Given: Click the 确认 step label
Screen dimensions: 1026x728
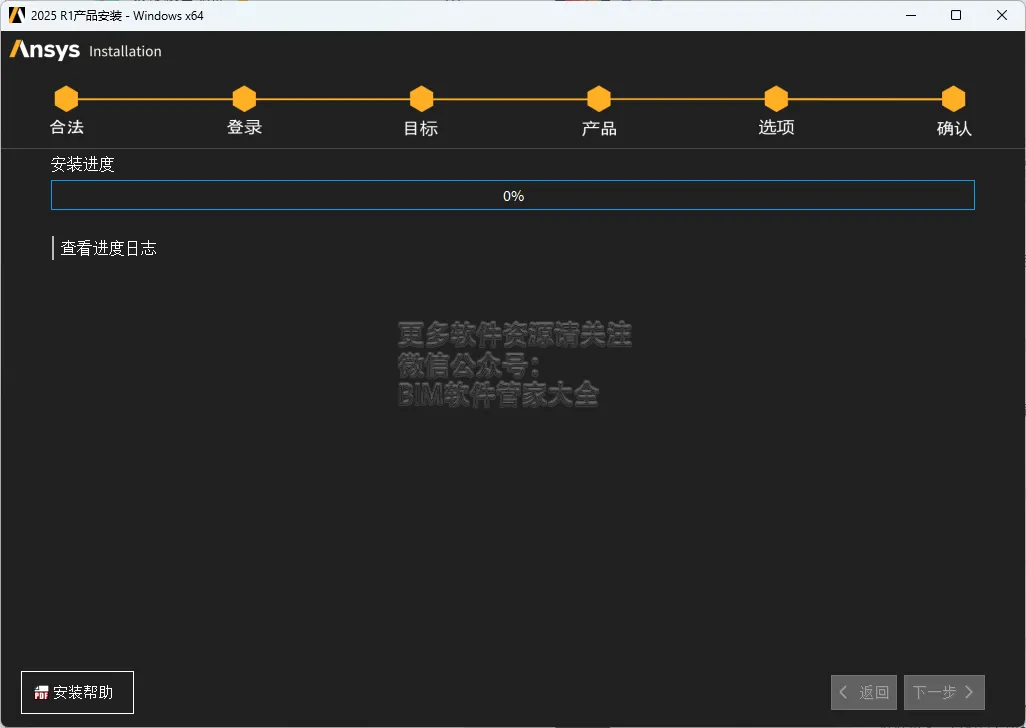Looking at the screenshot, I should tap(954, 128).
